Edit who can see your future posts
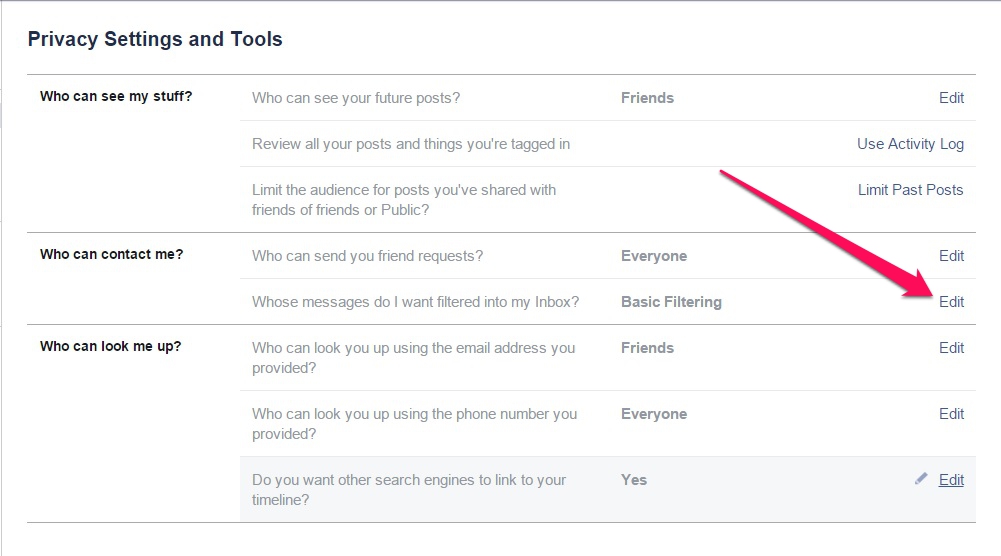The height and width of the screenshot is (556, 1001). click(951, 98)
